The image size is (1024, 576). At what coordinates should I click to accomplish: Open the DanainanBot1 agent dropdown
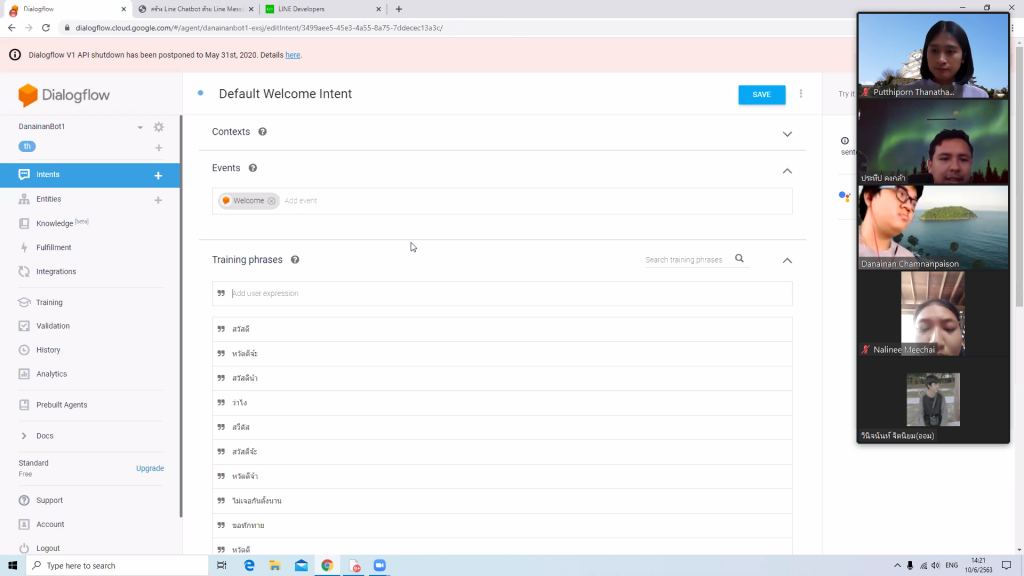[x=140, y=127]
